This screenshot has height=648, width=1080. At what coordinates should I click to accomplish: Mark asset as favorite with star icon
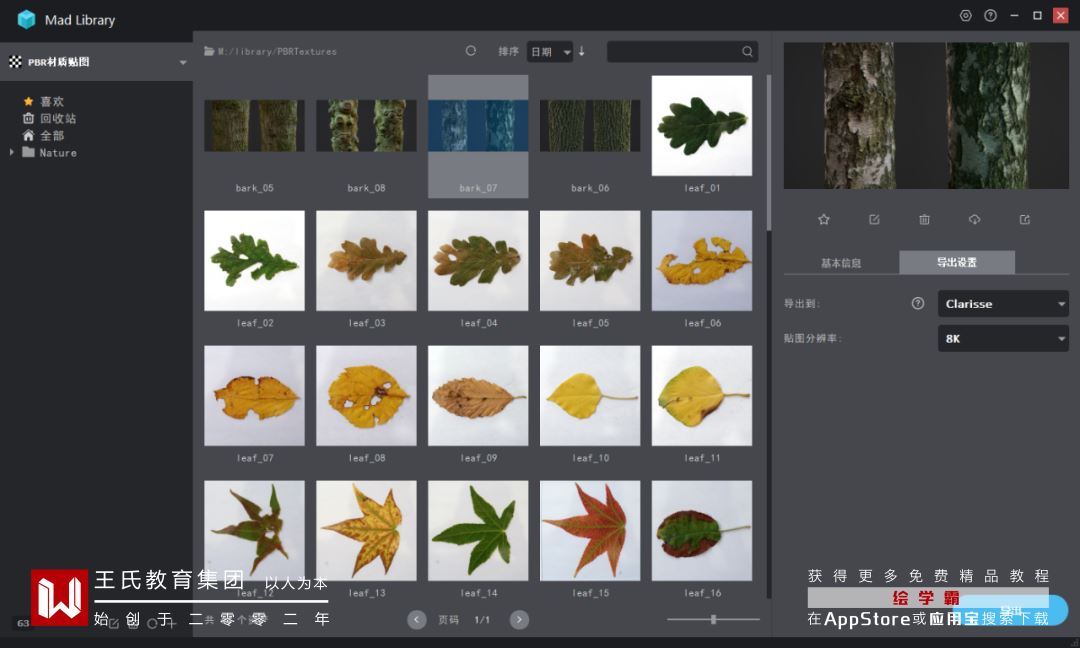pos(824,220)
